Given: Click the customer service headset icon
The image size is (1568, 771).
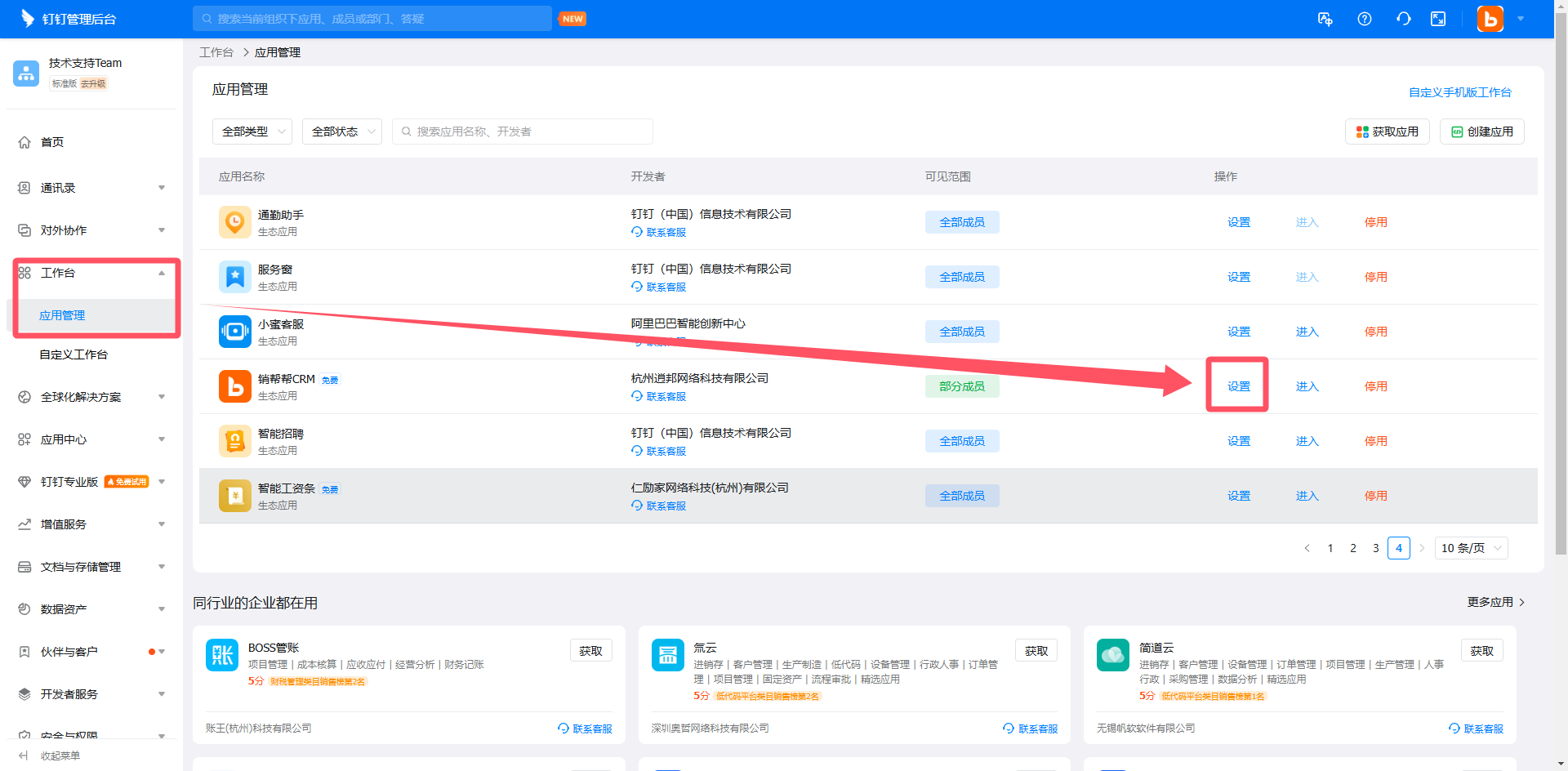Looking at the screenshot, I should click(1403, 19).
